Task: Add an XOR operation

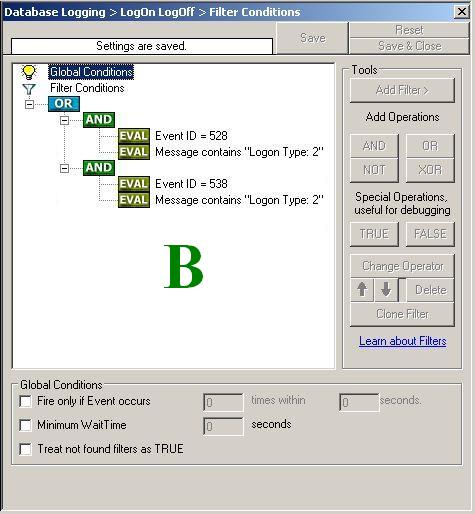Action: pos(430,170)
